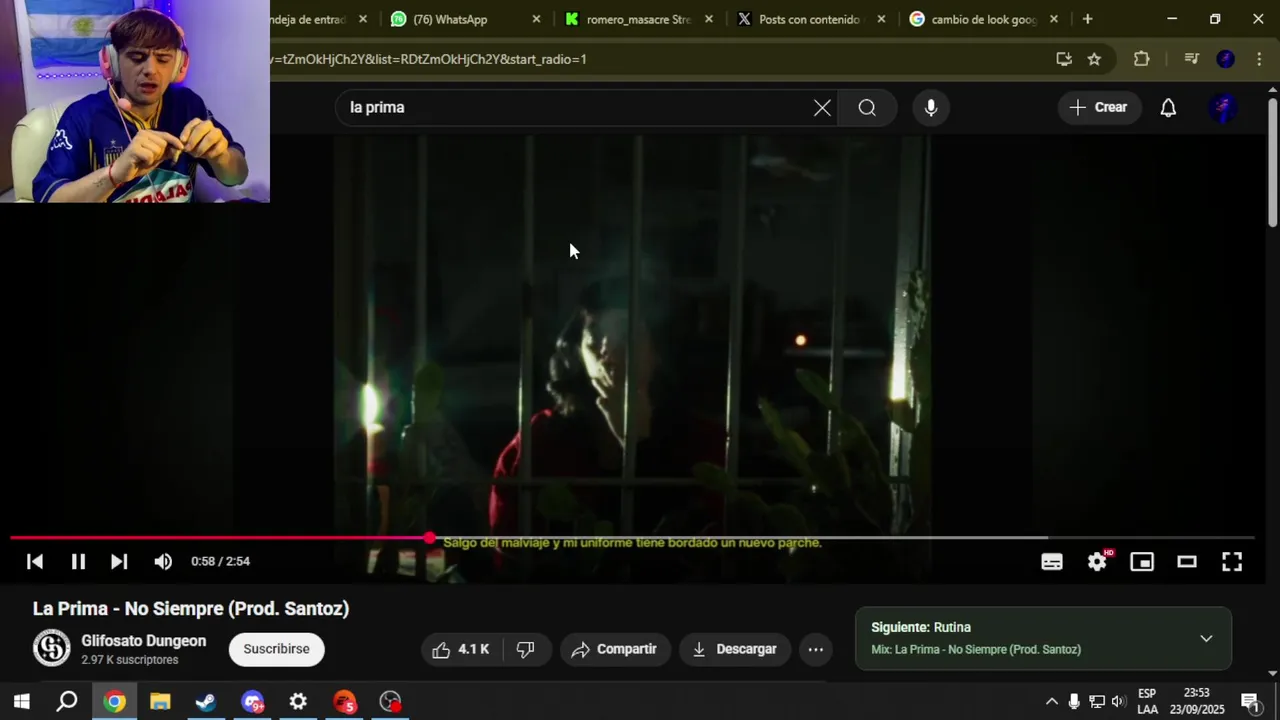This screenshot has height=720, width=1280.
Task: Open system volume in tray
Action: (x=1118, y=702)
